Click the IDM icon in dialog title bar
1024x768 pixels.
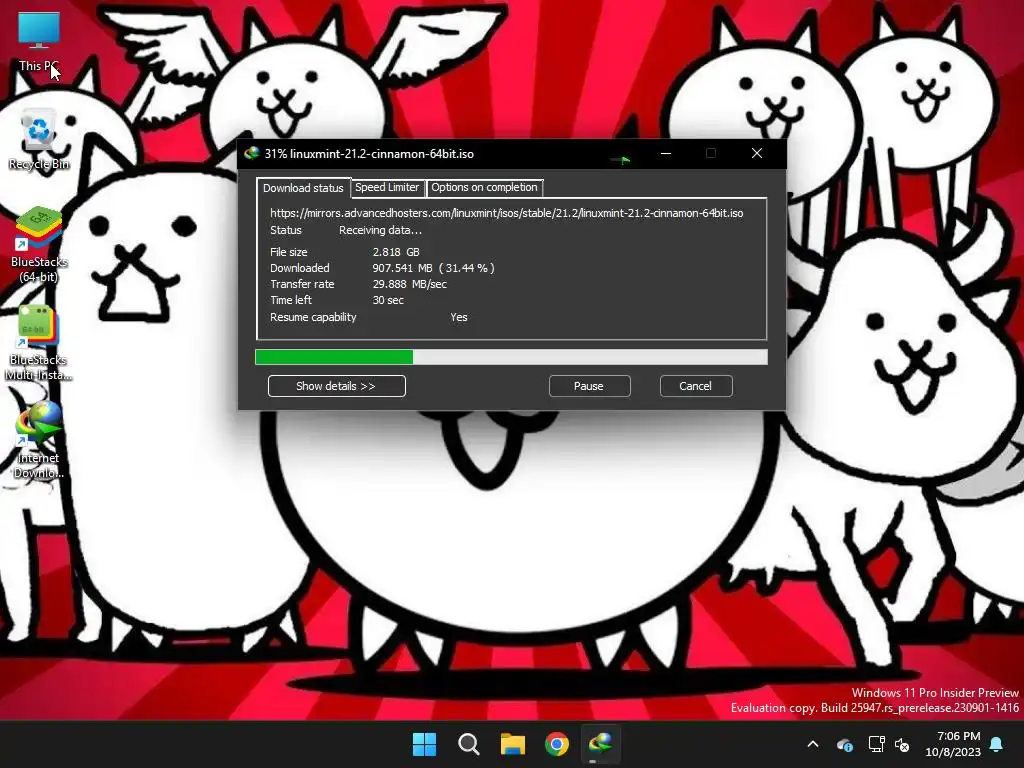coord(251,153)
